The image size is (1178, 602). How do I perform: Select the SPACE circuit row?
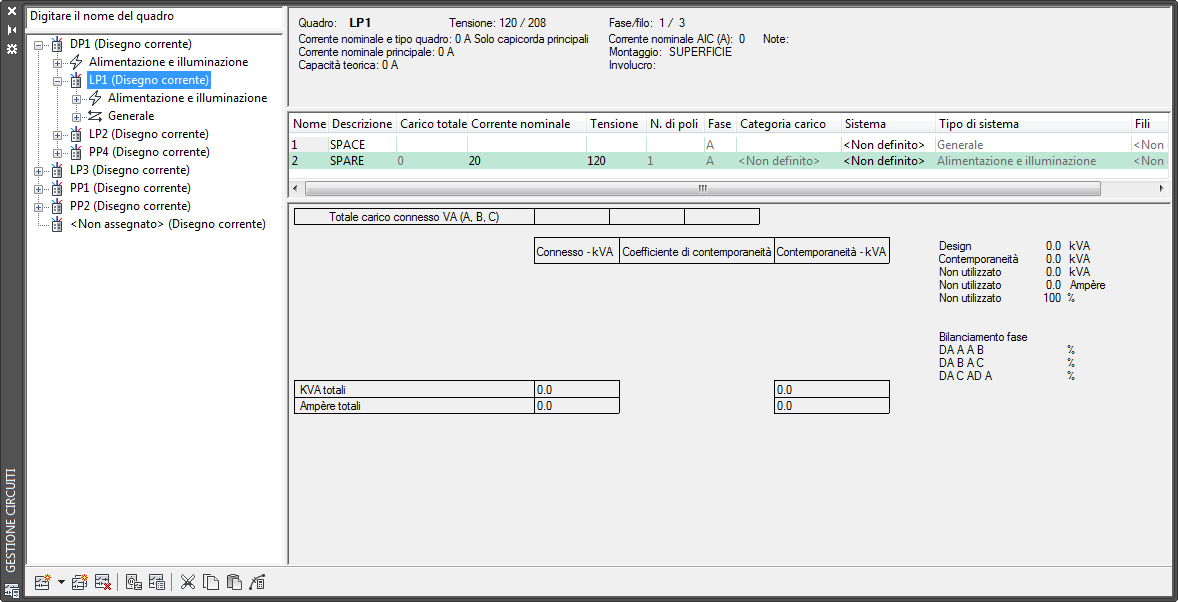729,144
